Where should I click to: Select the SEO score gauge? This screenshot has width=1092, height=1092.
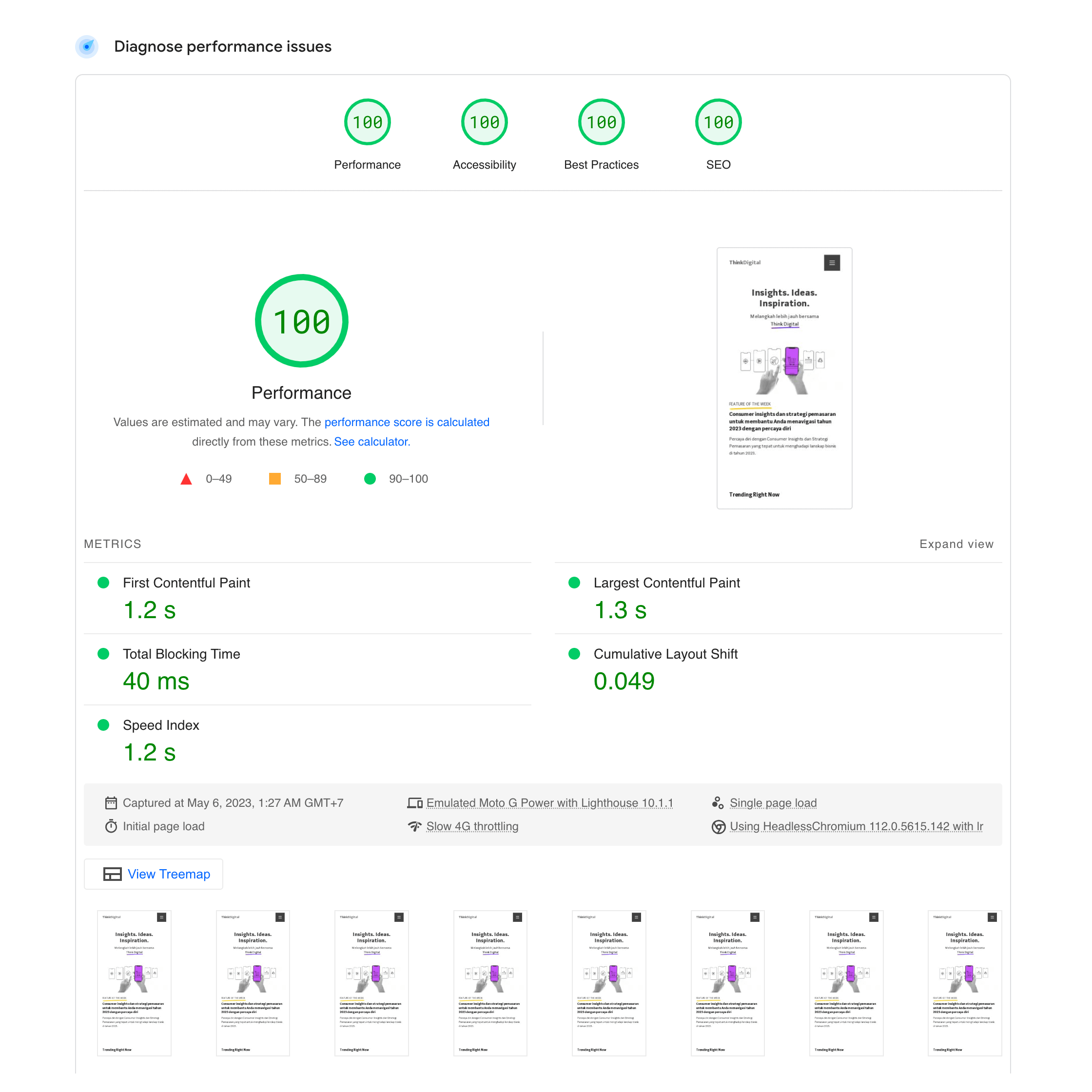pos(719,122)
